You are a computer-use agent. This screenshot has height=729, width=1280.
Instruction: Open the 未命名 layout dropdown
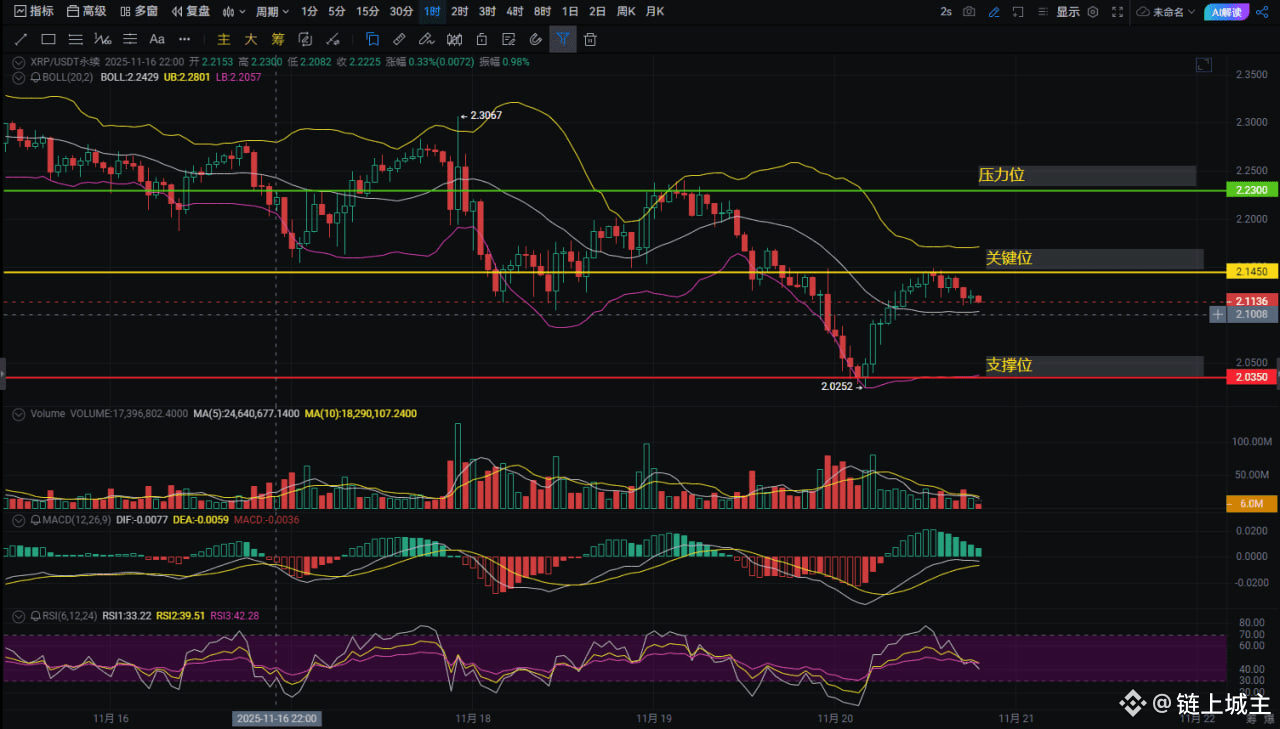1165,12
